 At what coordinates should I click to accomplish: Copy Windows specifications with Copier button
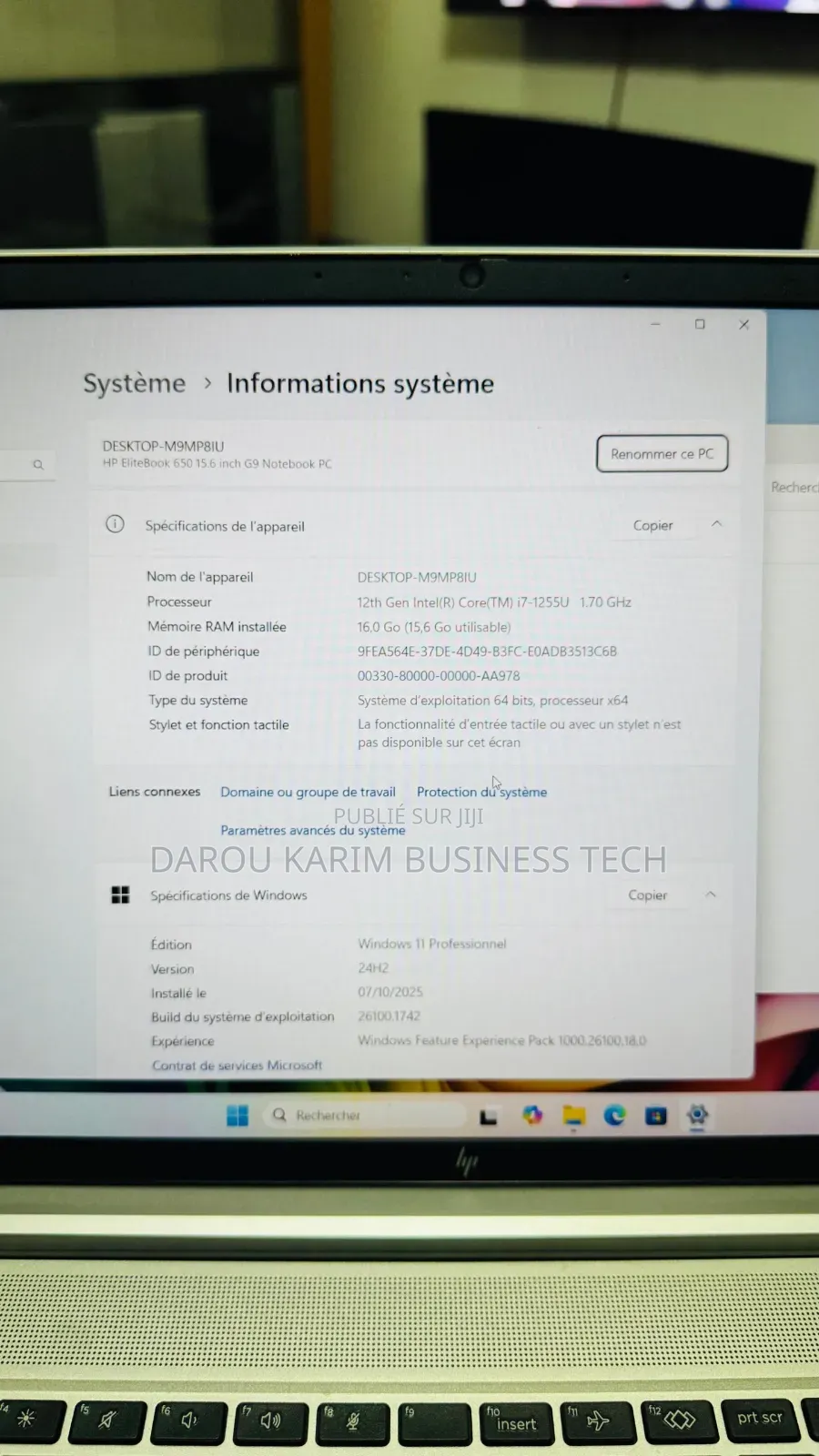pyautogui.click(x=647, y=895)
